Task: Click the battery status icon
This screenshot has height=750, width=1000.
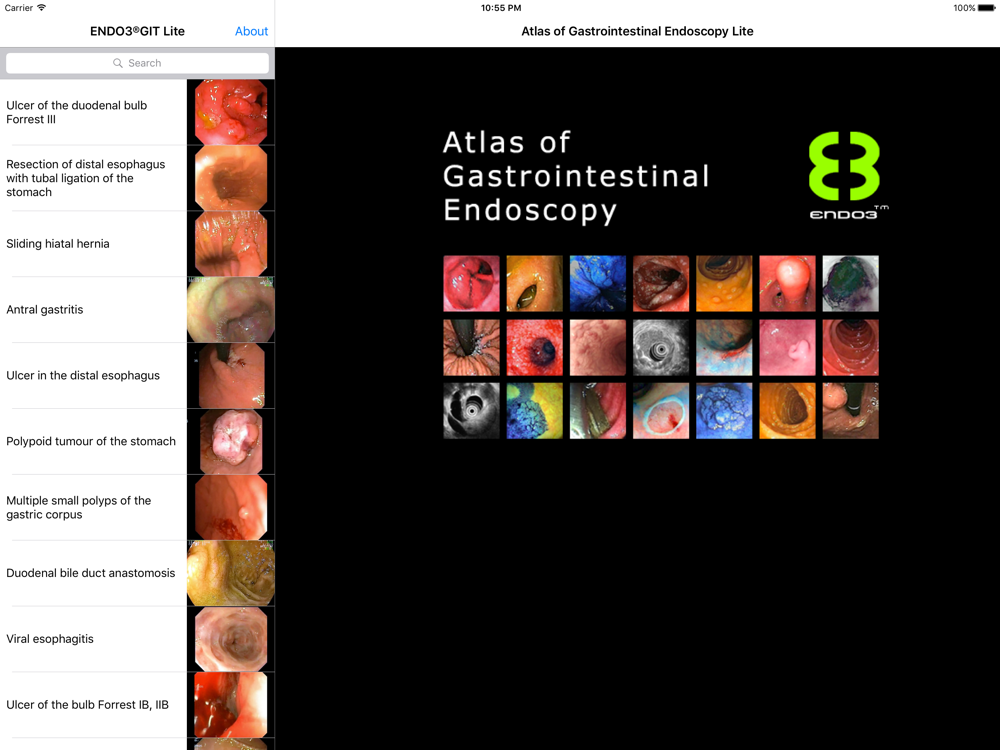Action: [x=986, y=8]
